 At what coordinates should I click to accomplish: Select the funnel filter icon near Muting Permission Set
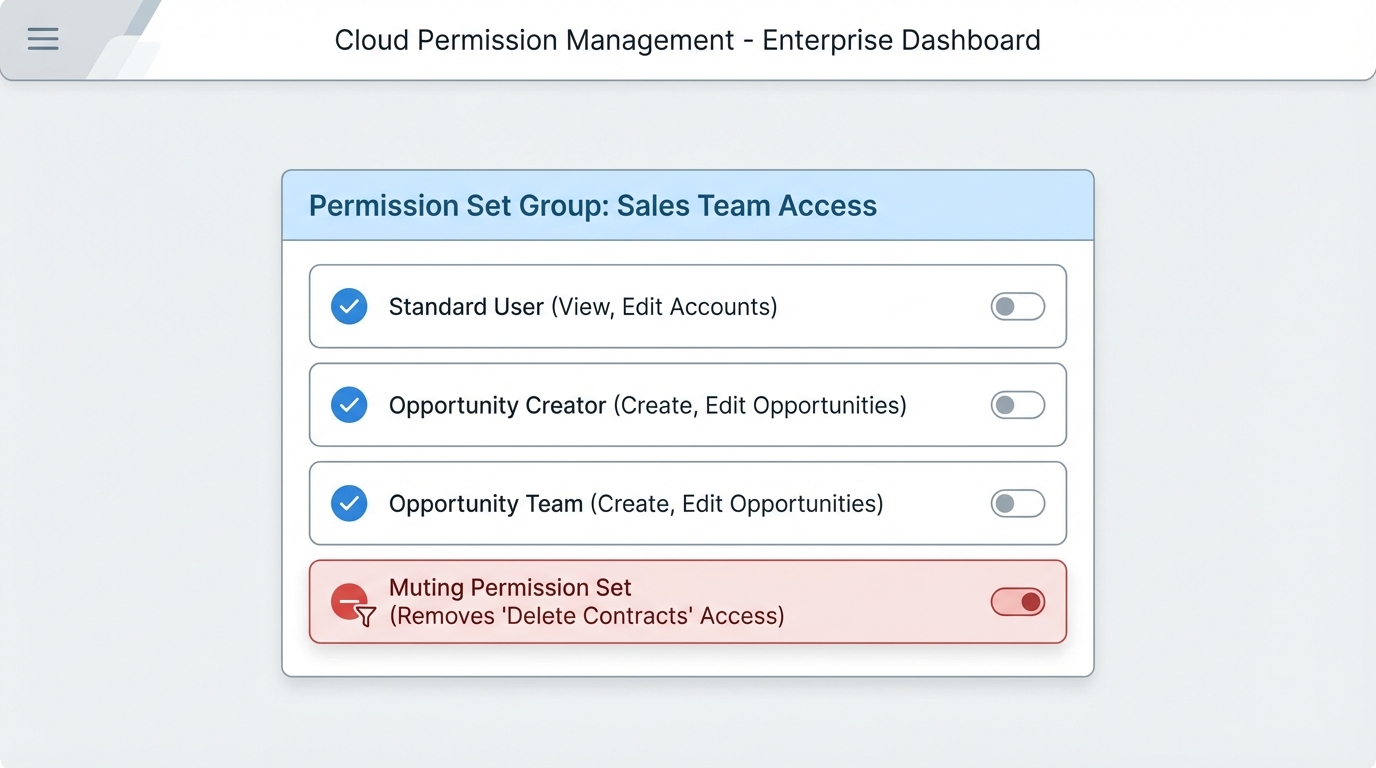click(366, 614)
